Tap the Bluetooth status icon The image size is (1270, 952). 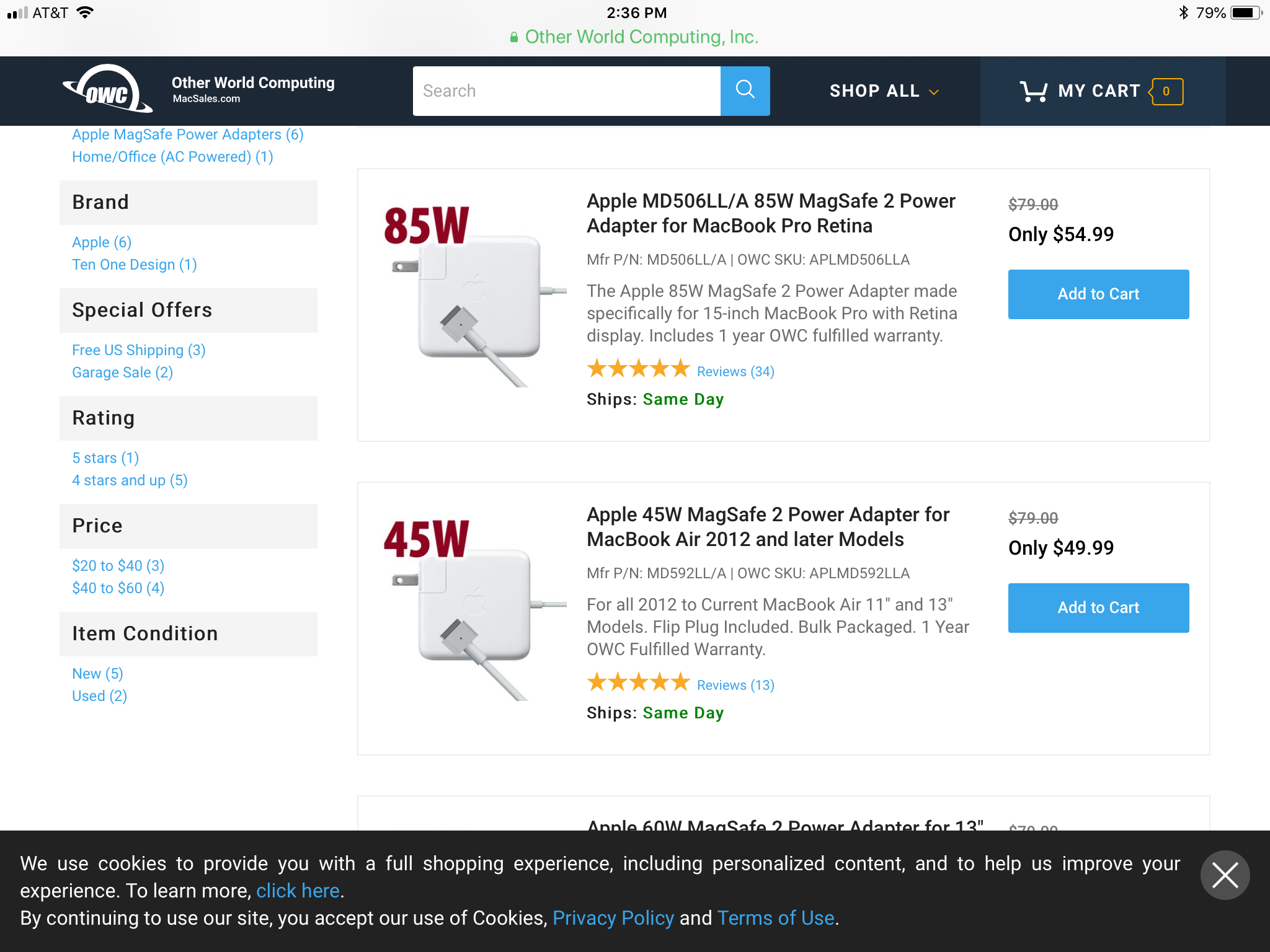point(1184,12)
